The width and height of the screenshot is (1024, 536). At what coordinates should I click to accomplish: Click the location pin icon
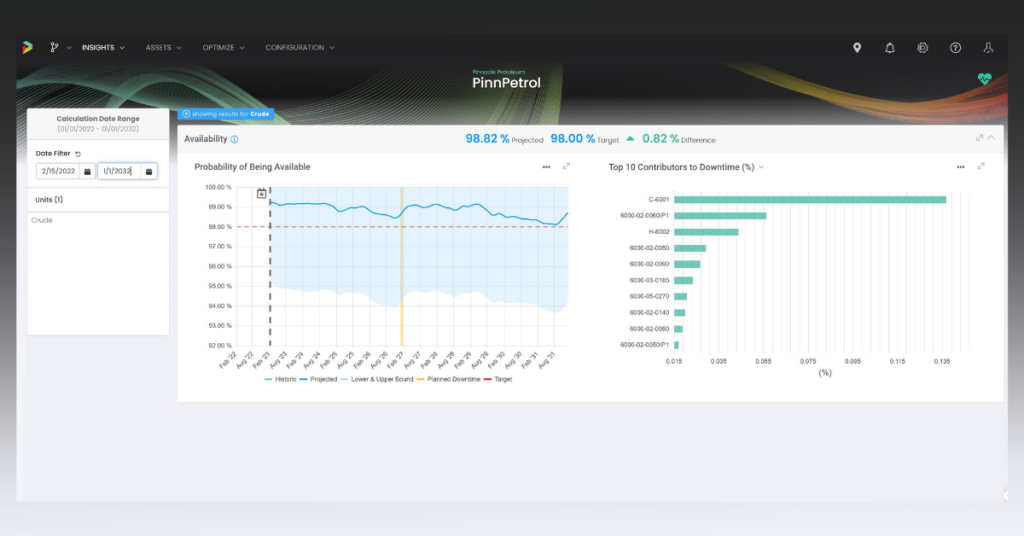point(857,48)
